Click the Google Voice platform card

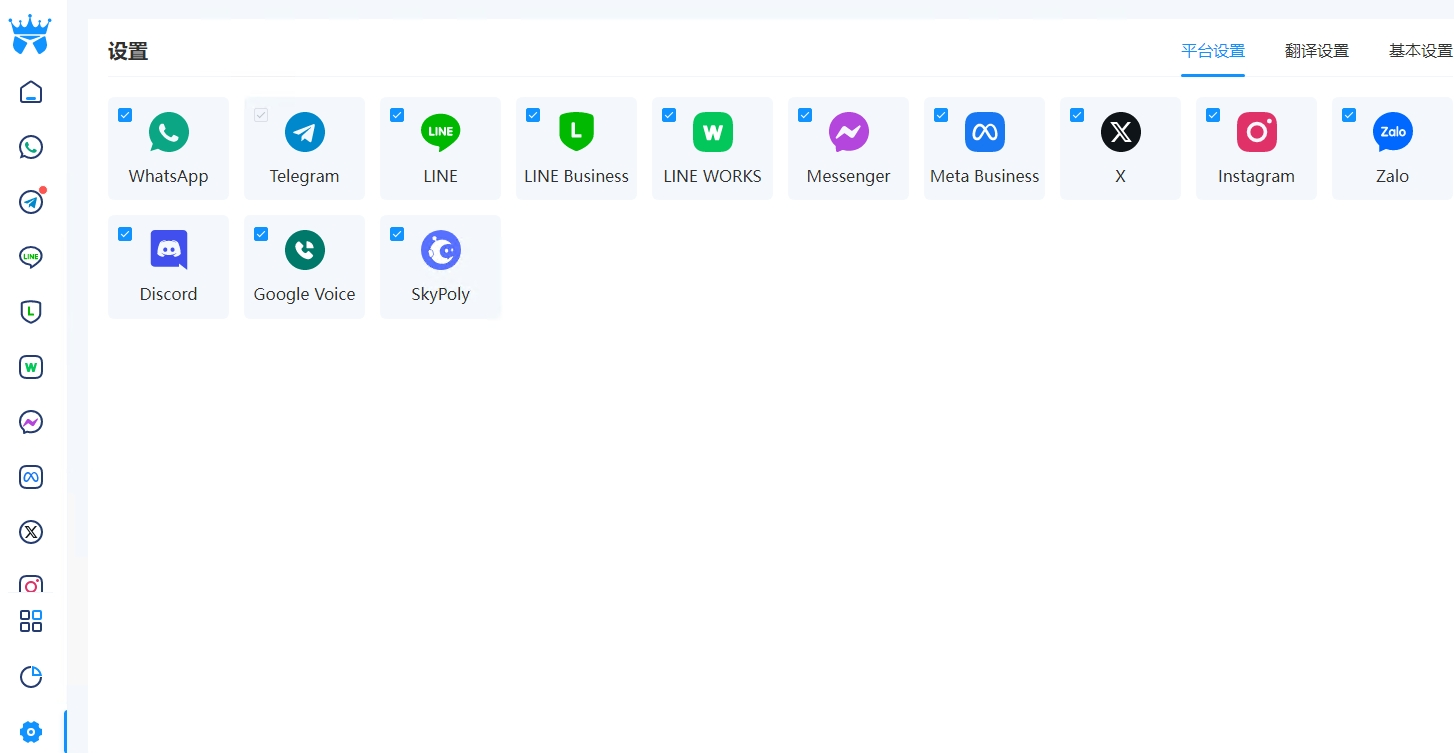pyautogui.click(x=304, y=267)
